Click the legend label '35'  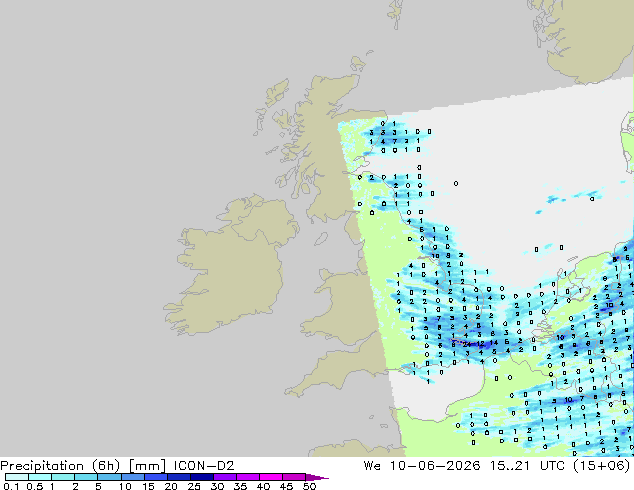click(241, 486)
